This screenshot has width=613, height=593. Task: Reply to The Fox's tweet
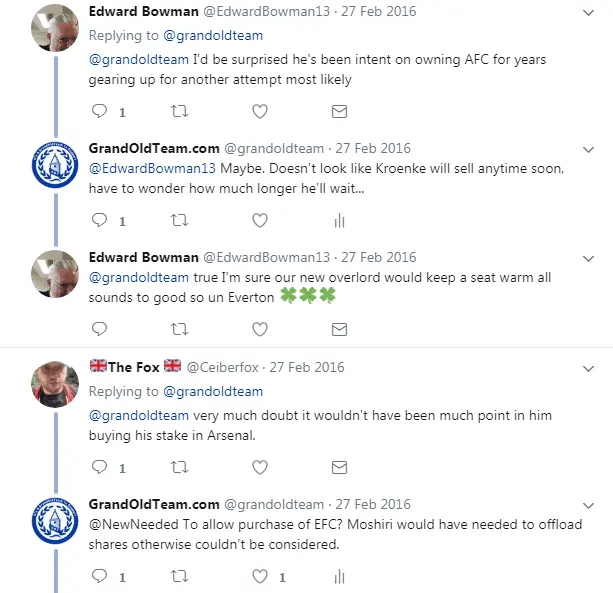point(99,466)
